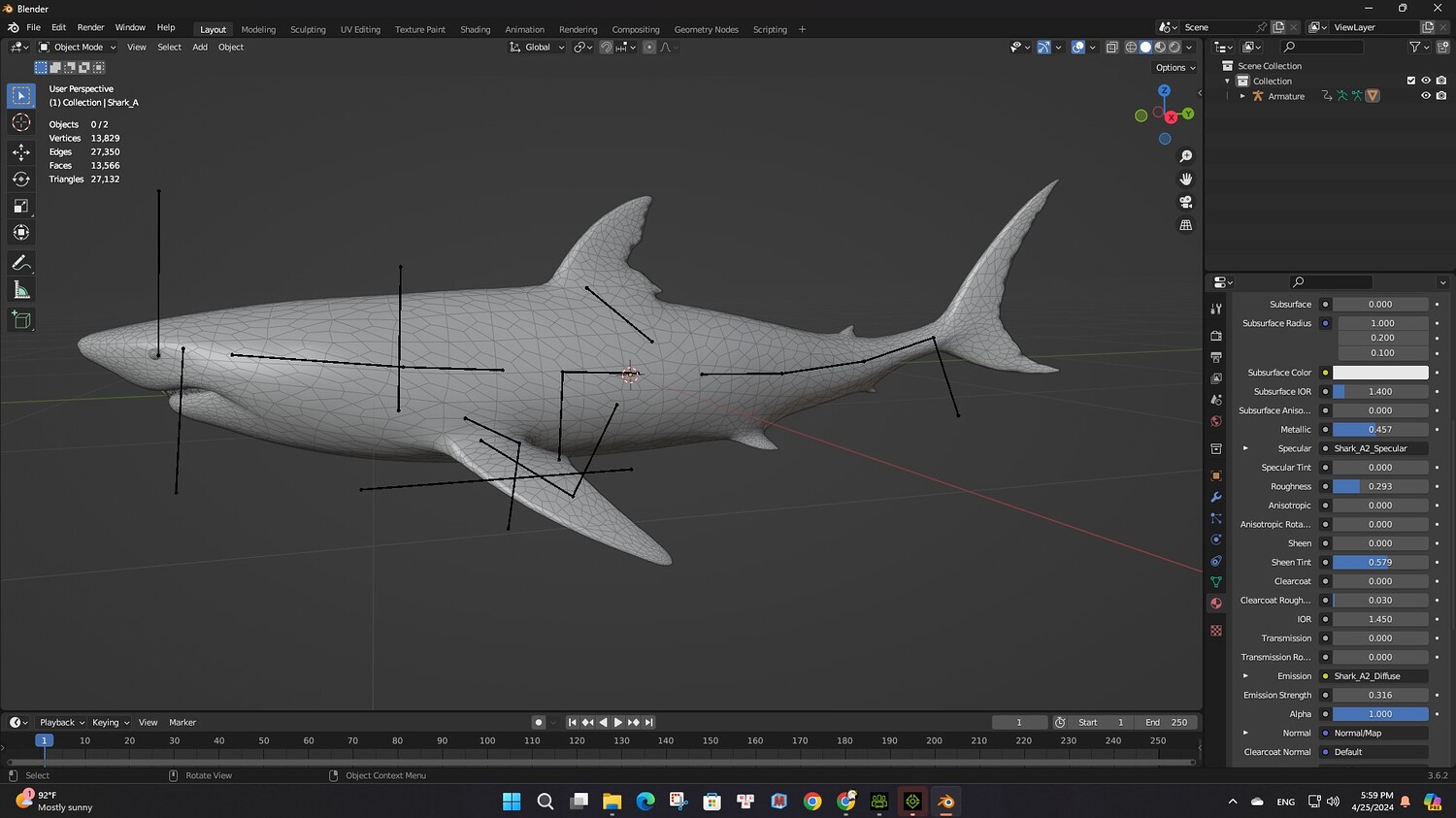Toggle X-ray mode in viewport header

(1111, 47)
